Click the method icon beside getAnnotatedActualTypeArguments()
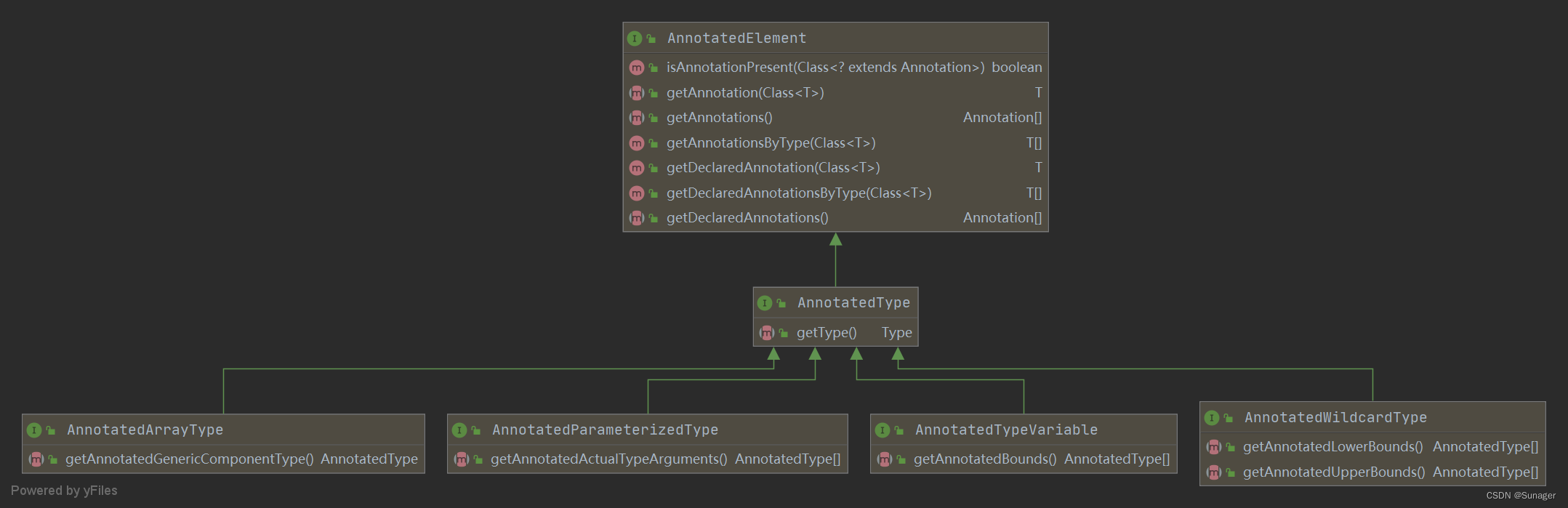The image size is (1568, 508). pos(461,459)
